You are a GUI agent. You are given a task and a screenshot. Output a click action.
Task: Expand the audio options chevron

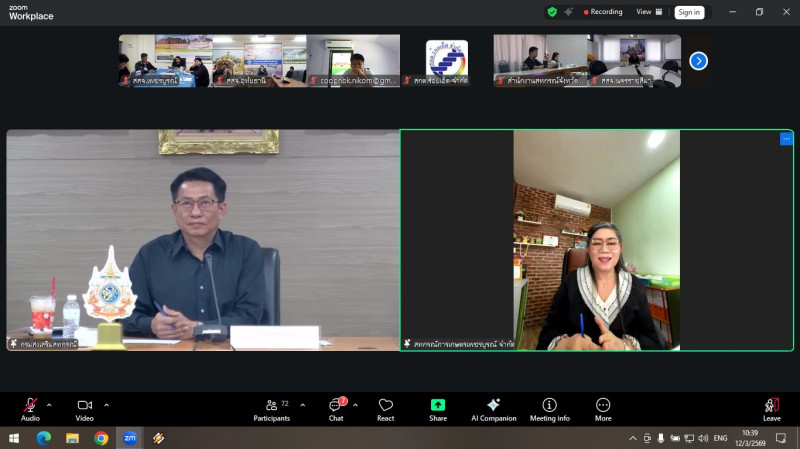(x=49, y=405)
